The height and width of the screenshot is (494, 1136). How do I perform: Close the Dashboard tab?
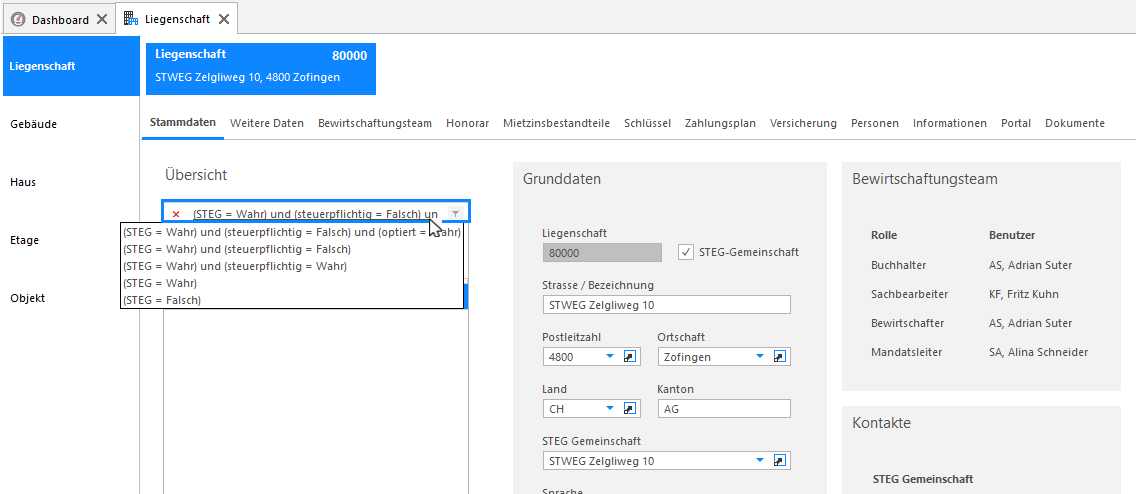[x=101, y=20]
